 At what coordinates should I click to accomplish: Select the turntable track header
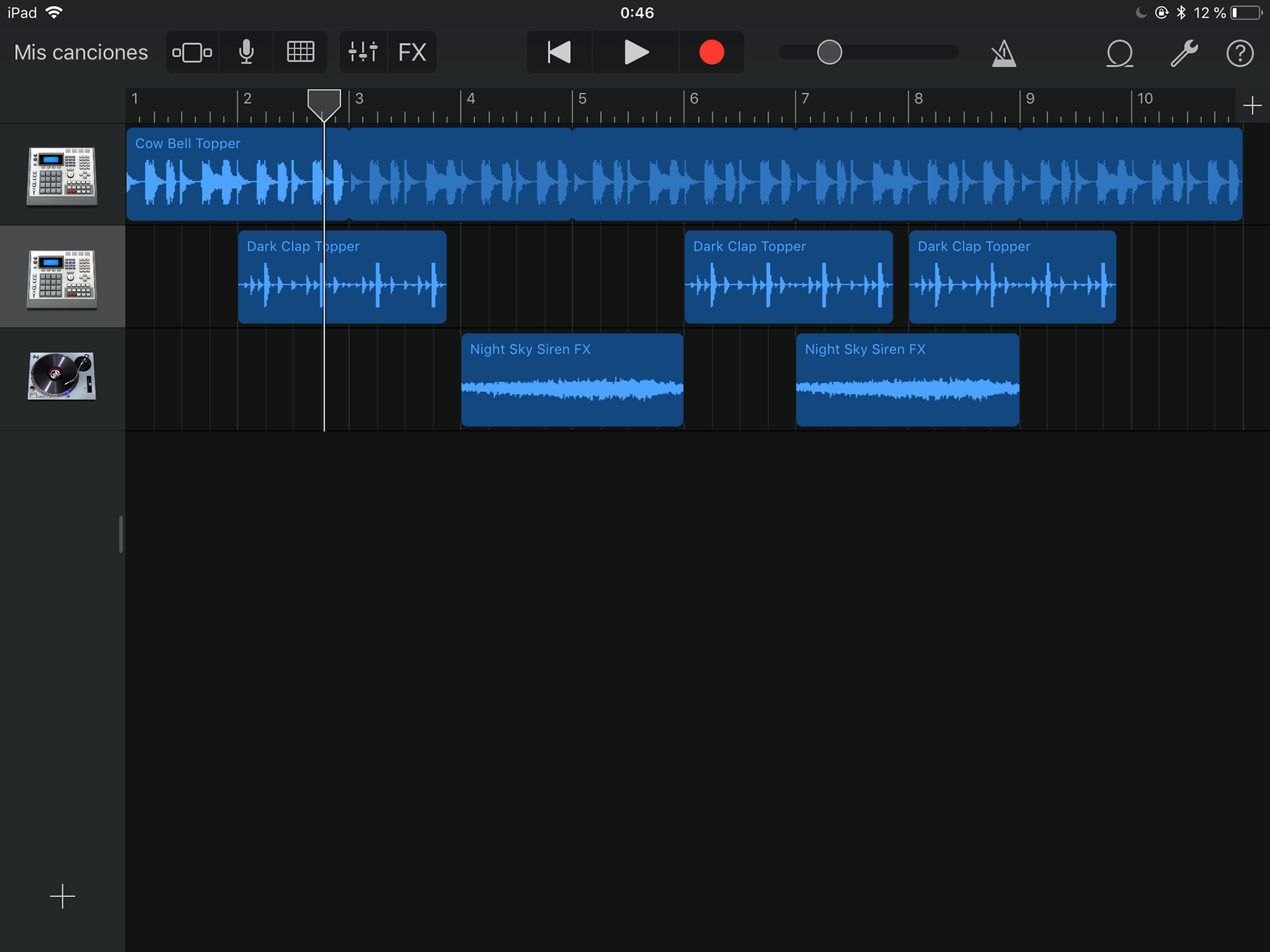62,377
